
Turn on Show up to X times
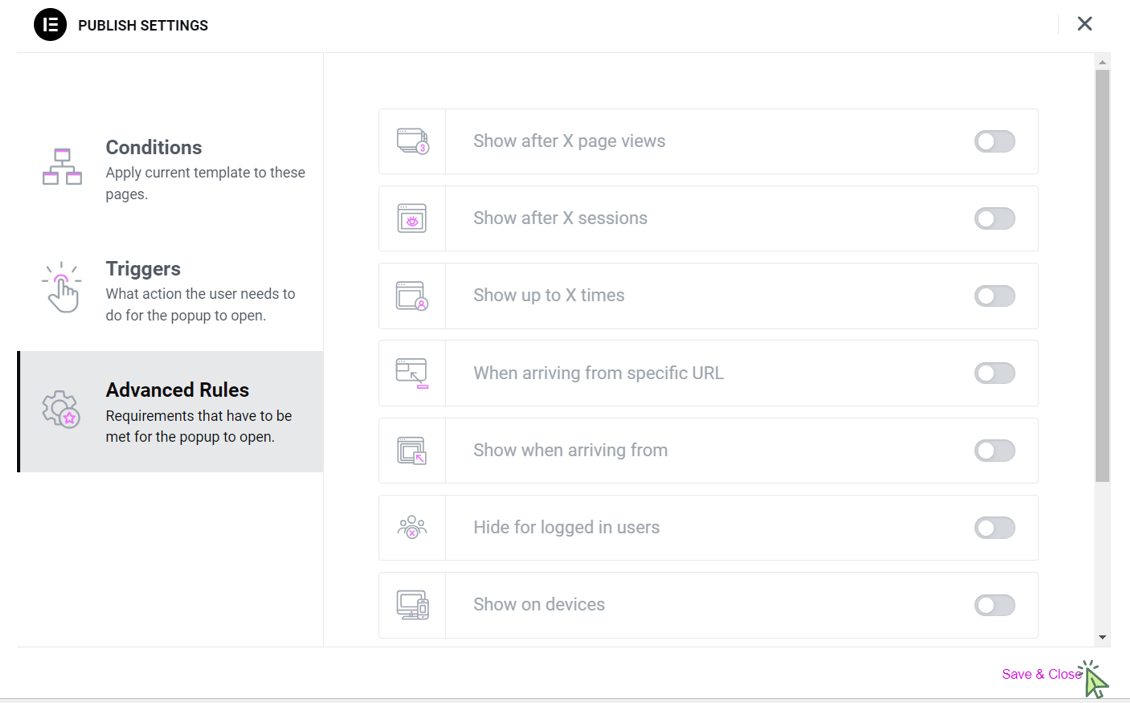995,296
